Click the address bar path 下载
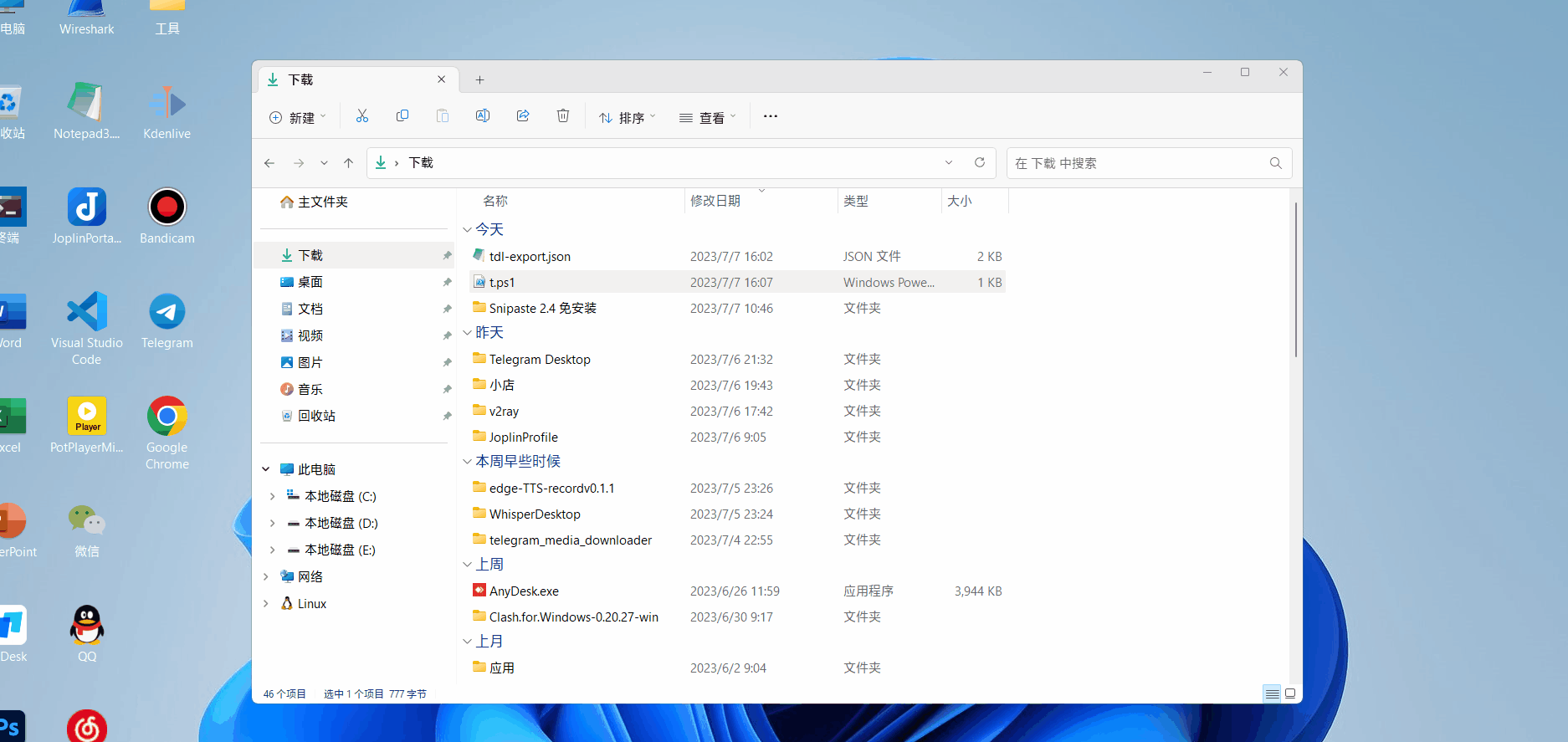Screen dimensions: 1568x742 click(x=421, y=162)
